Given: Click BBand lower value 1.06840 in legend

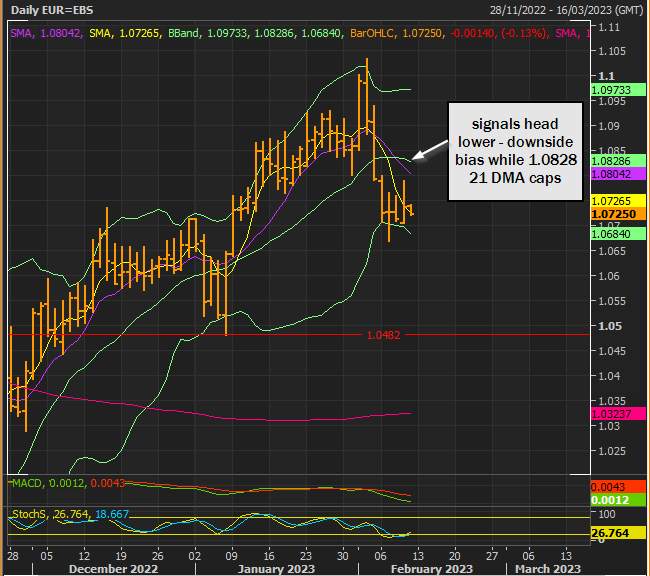Looking at the screenshot, I should point(321,33).
